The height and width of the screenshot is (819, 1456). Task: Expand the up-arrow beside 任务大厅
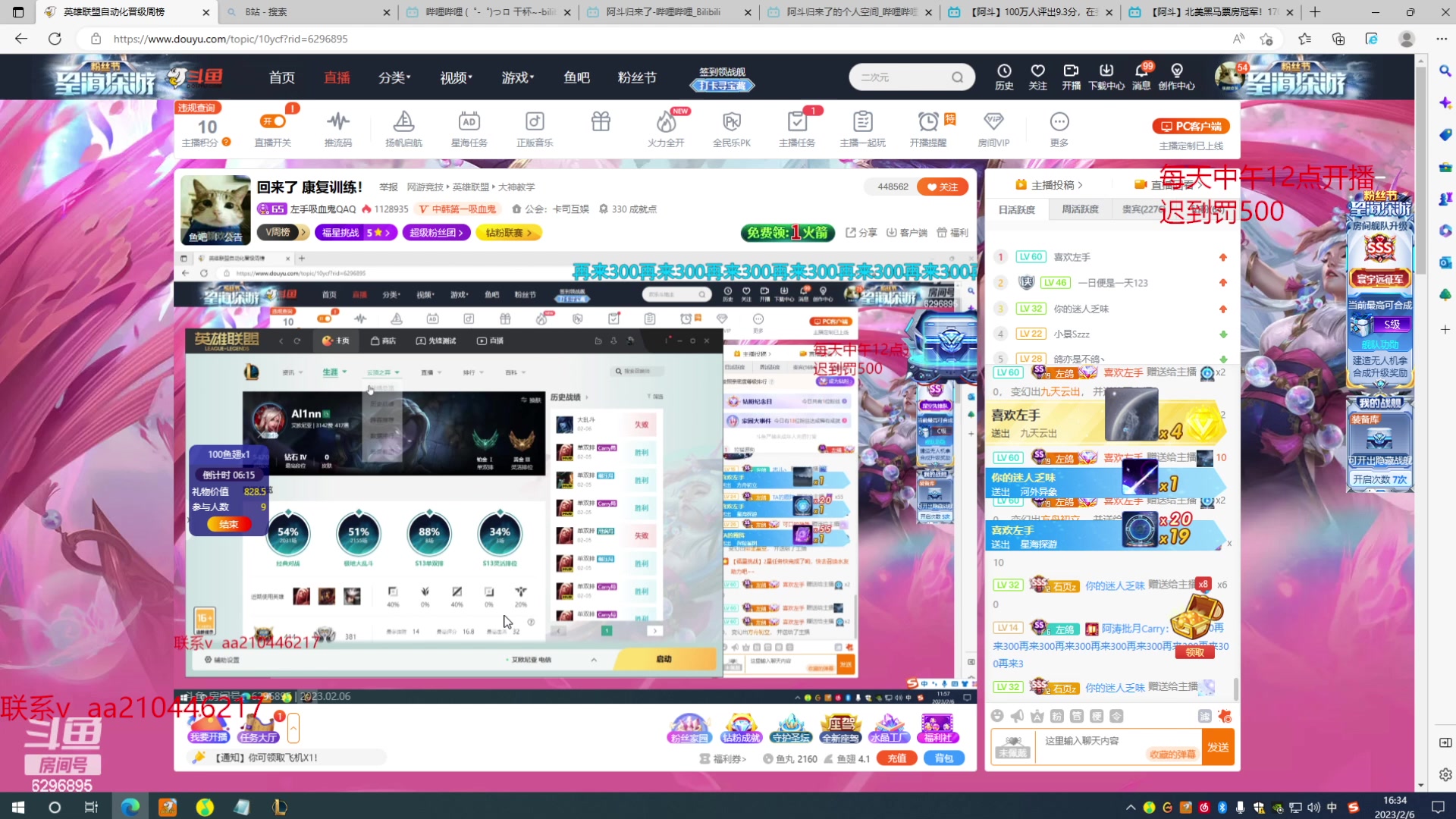(x=293, y=728)
